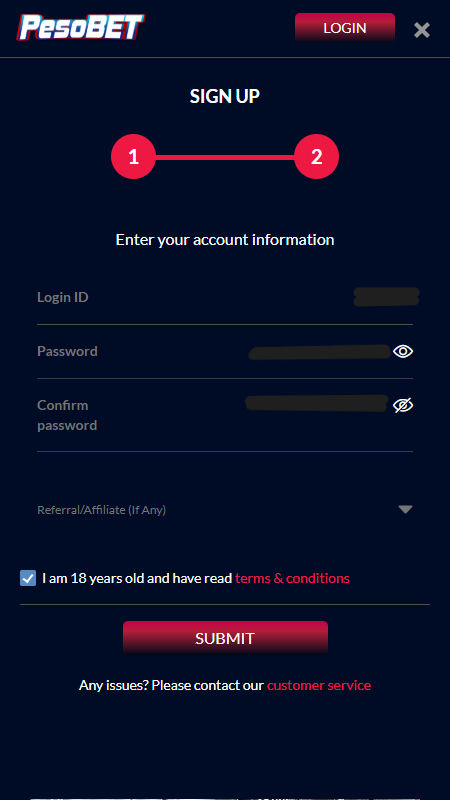This screenshot has height=800, width=450.
Task: Submit the sign up form
Action: [225, 638]
